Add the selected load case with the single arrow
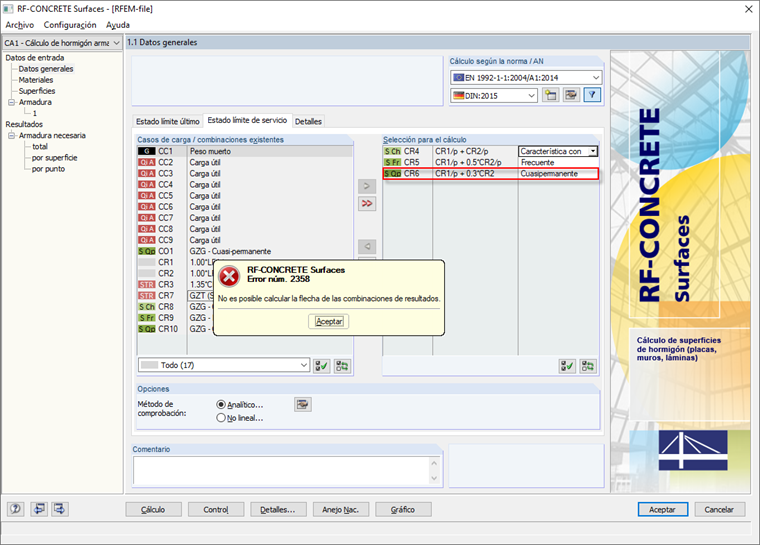The width and height of the screenshot is (760, 545). pos(367,186)
